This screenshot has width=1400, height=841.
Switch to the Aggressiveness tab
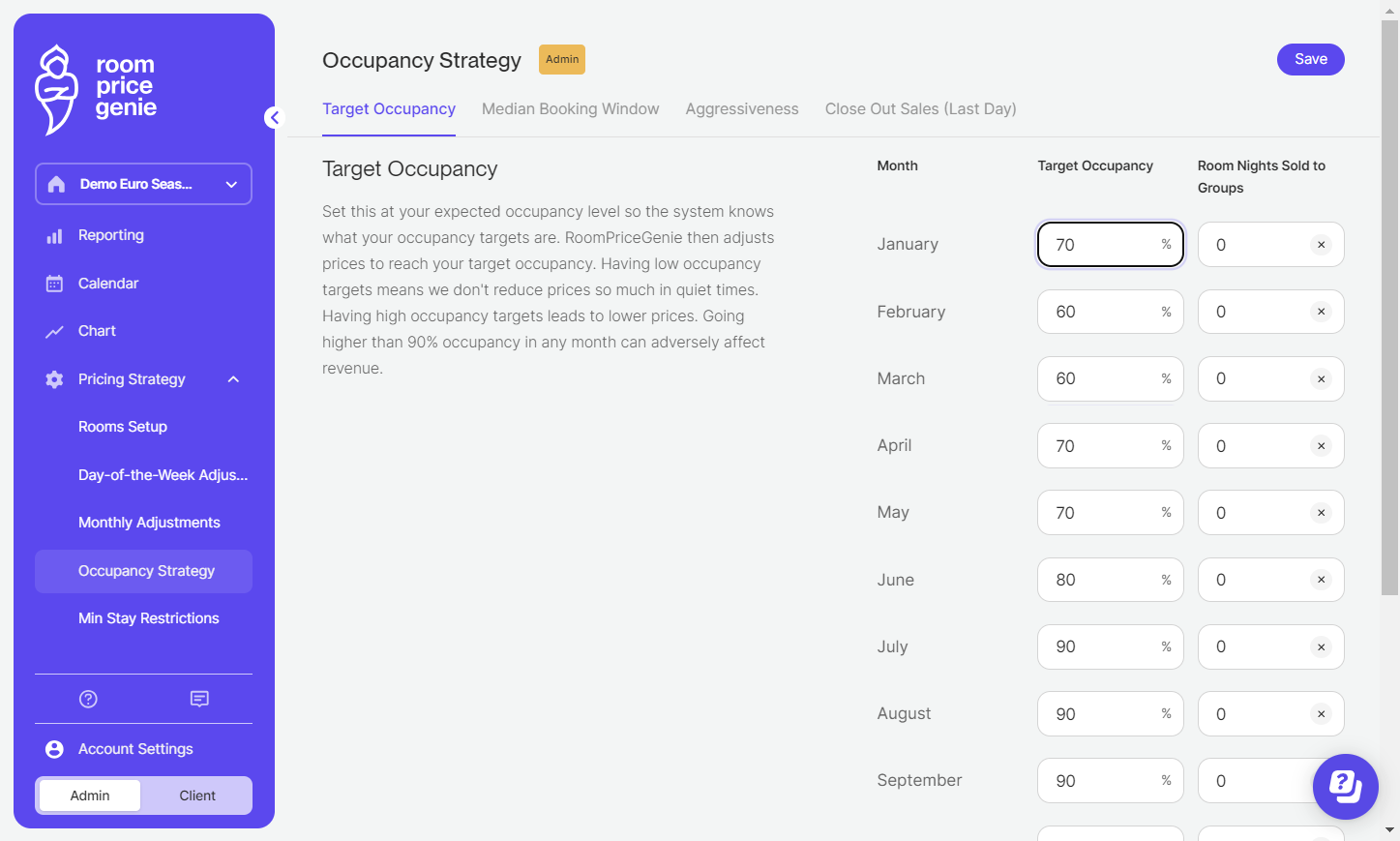coord(742,109)
